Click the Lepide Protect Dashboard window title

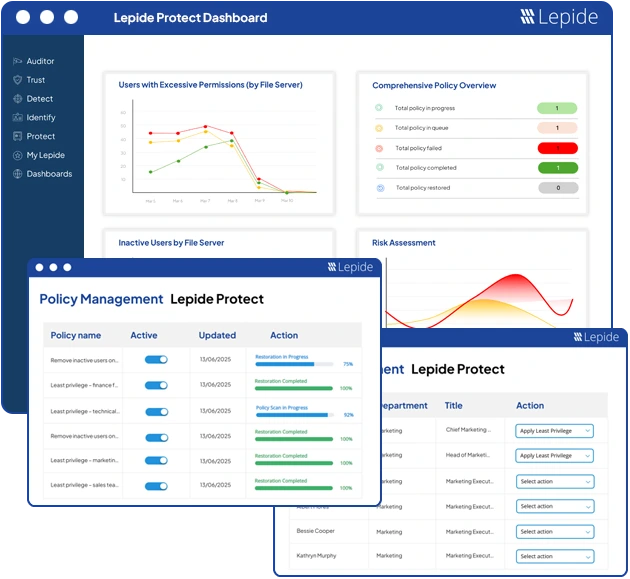click(x=190, y=18)
